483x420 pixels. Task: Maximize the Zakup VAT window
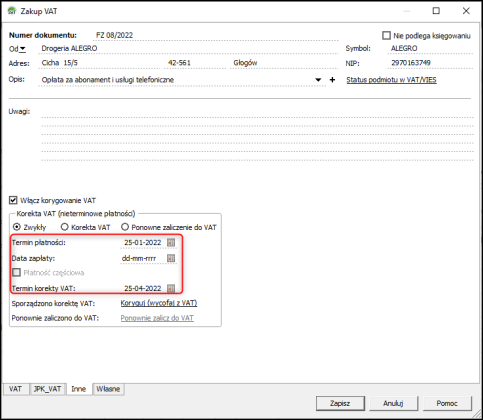(436, 11)
